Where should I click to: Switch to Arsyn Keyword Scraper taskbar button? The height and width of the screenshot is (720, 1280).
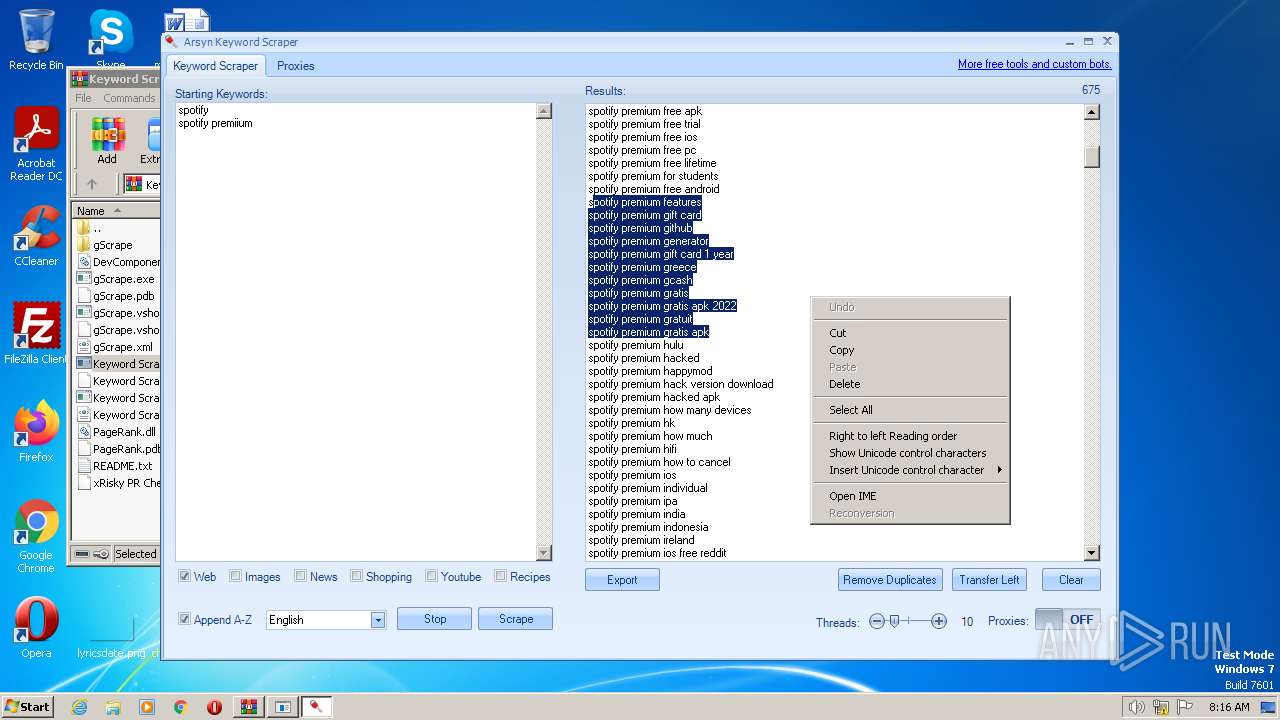(317, 707)
